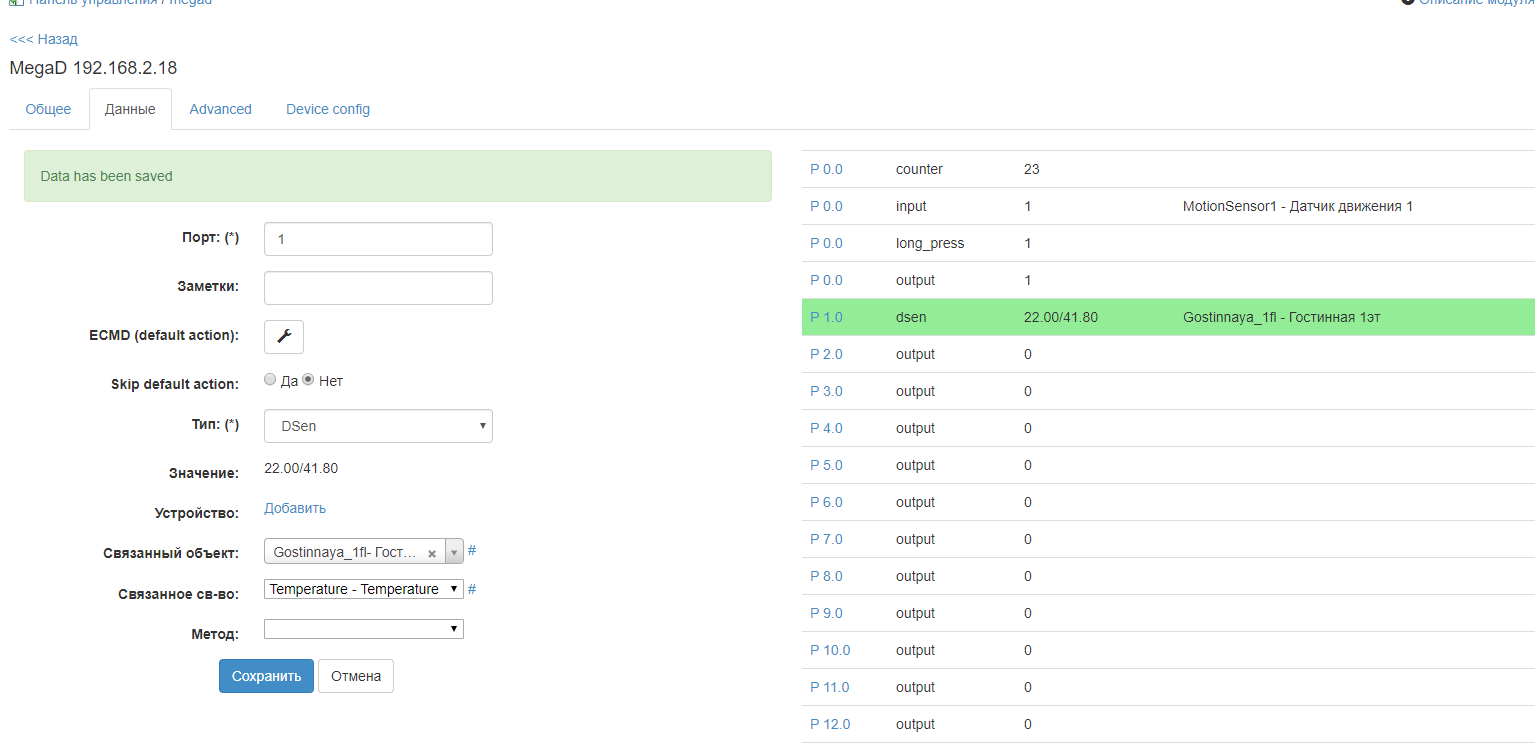Open the P 7.0 port link
The image size is (1535, 756).
[826, 539]
